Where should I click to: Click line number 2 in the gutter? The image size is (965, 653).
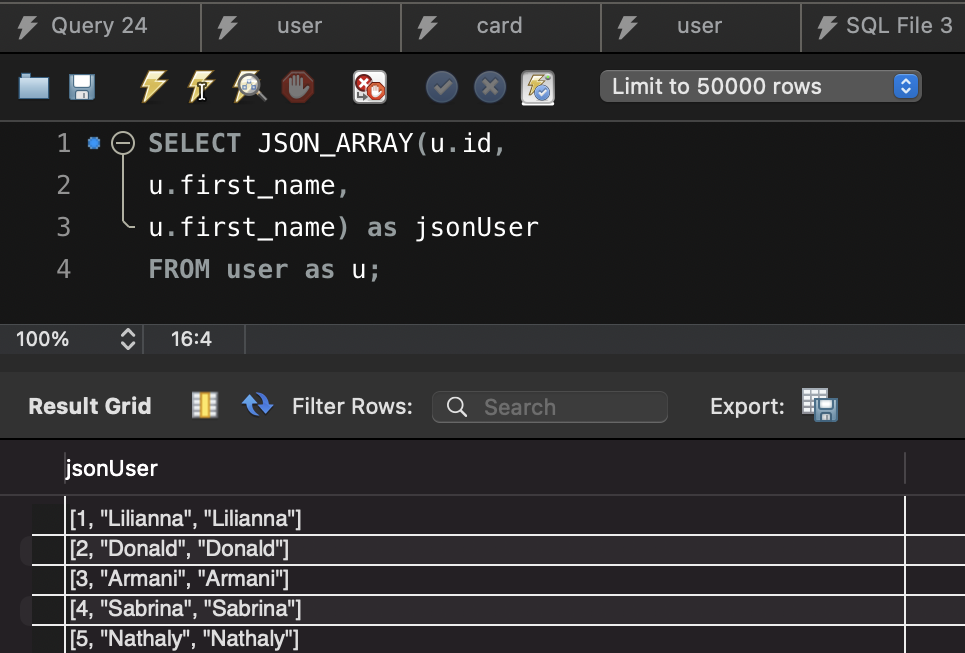[x=63, y=185]
